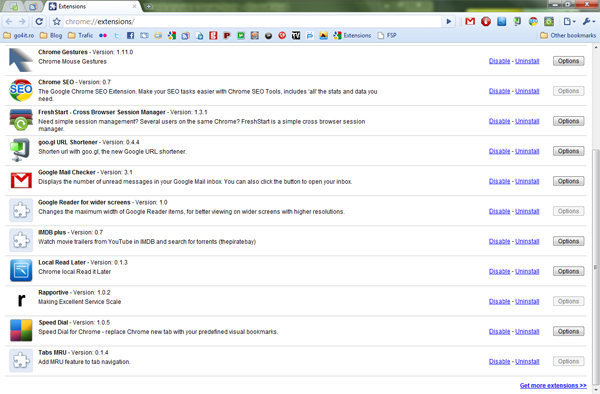The width and height of the screenshot is (600, 394).
Task: Open the Facebook bookmark icon
Action: click(130, 36)
